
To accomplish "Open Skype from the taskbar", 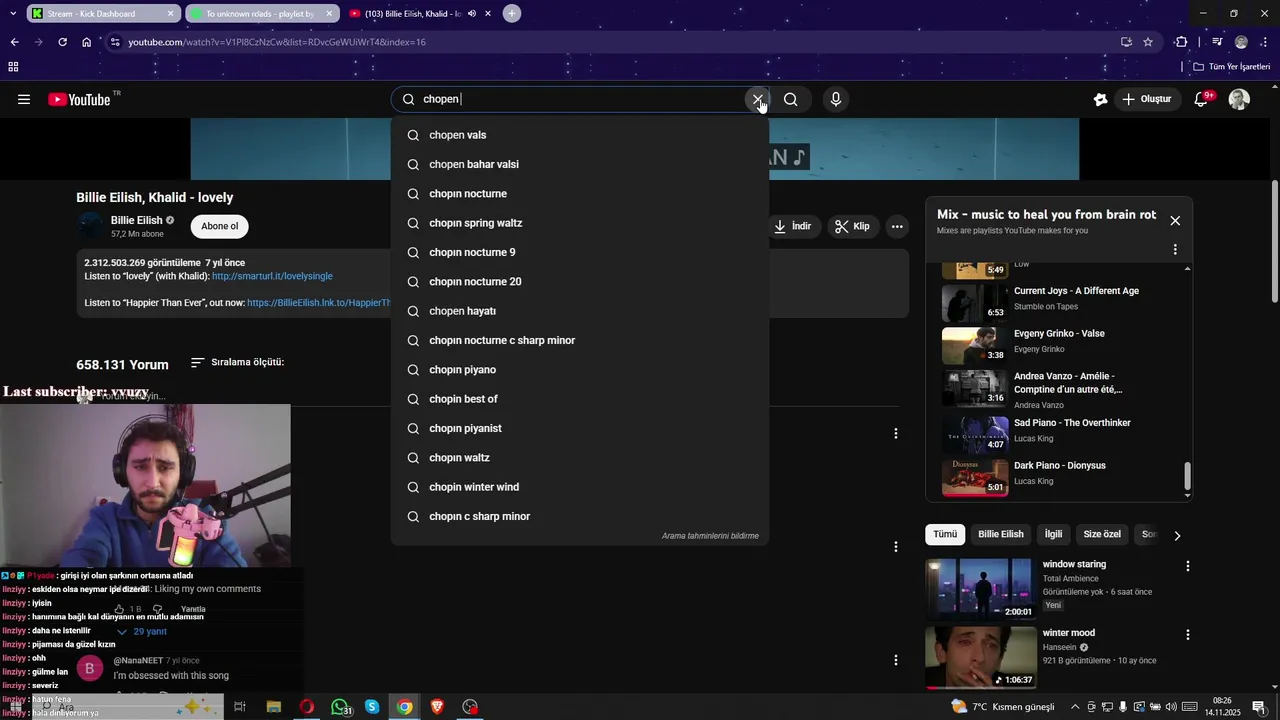I will tap(372, 707).
